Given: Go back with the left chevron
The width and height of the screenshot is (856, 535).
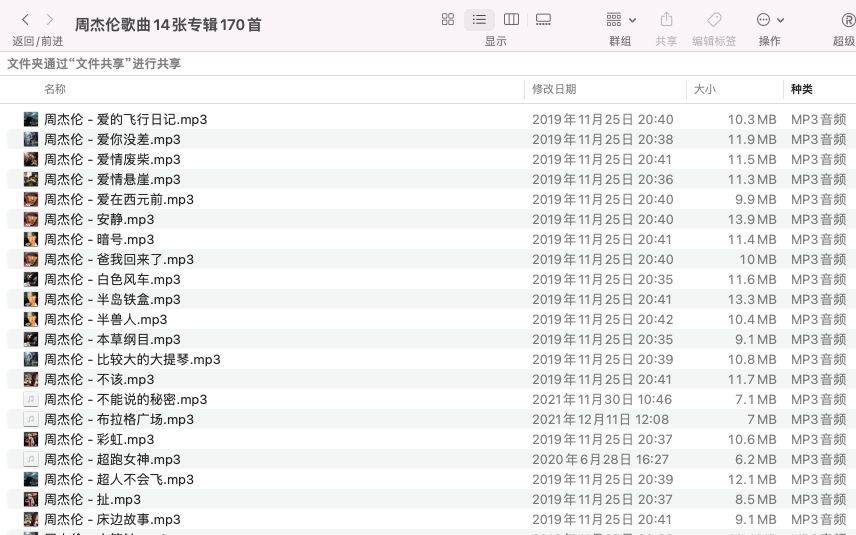Looking at the screenshot, I should click(x=25, y=20).
